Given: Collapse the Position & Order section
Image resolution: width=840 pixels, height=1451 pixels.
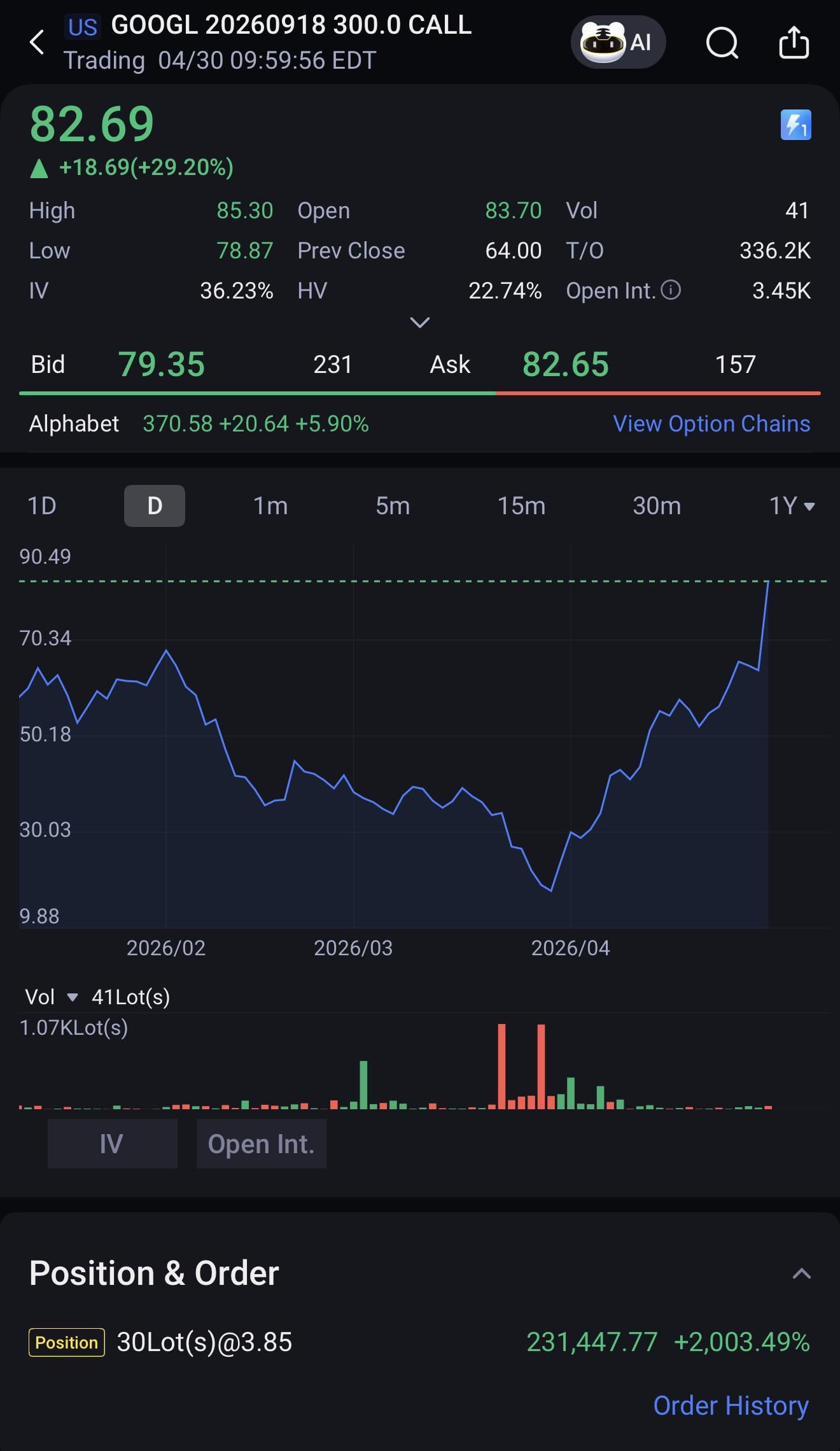Looking at the screenshot, I should [x=801, y=1273].
